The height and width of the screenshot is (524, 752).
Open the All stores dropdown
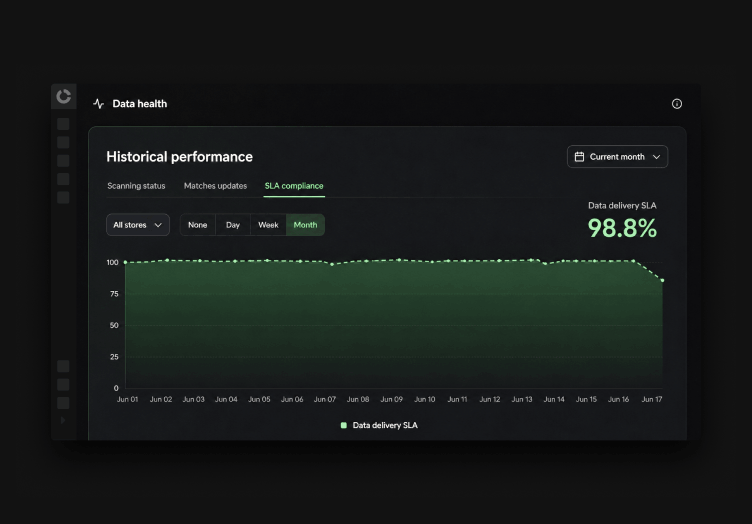coord(138,225)
